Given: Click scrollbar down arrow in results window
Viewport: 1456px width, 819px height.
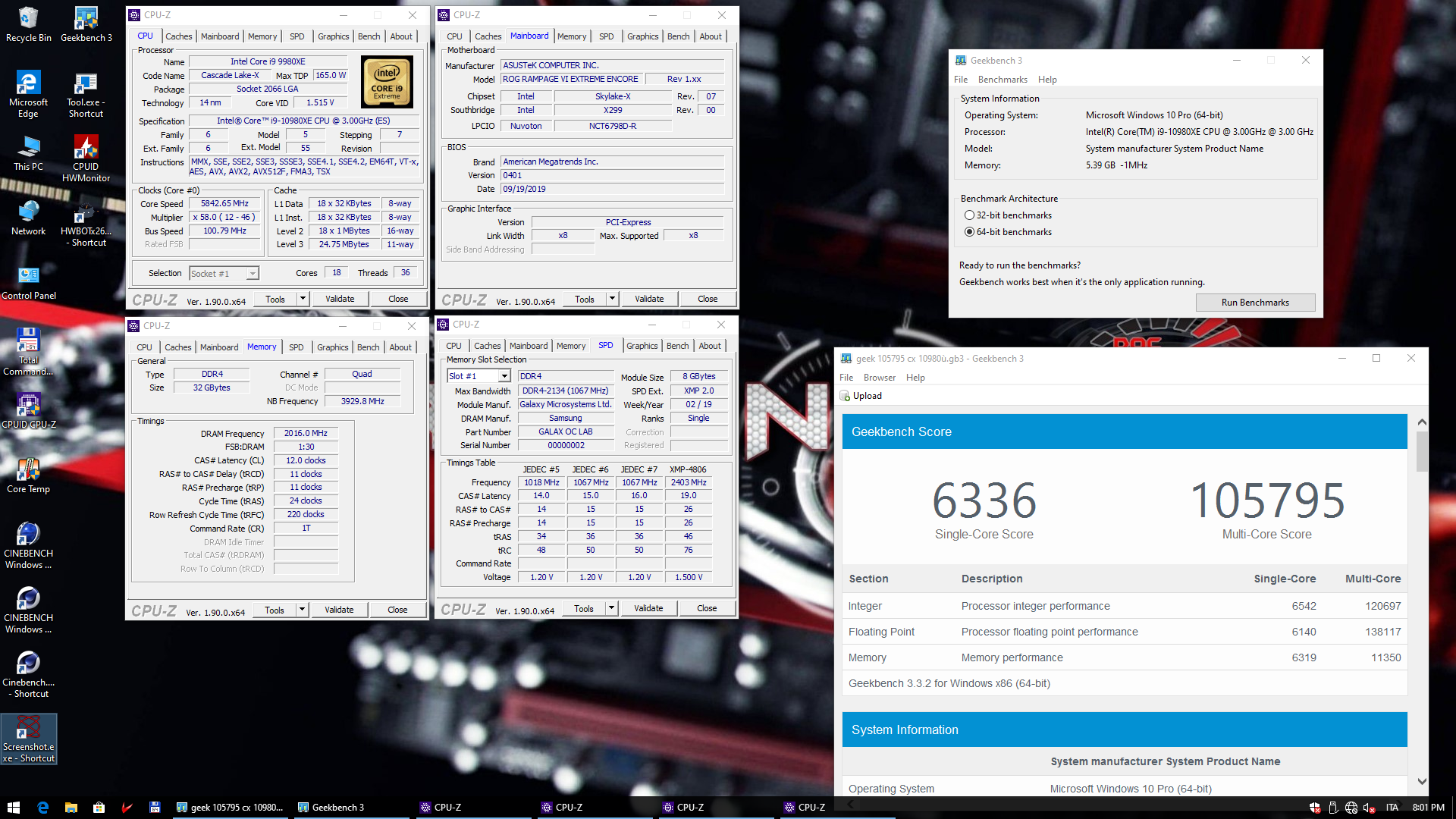Looking at the screenshot, I should click(x=1422, y=782).
